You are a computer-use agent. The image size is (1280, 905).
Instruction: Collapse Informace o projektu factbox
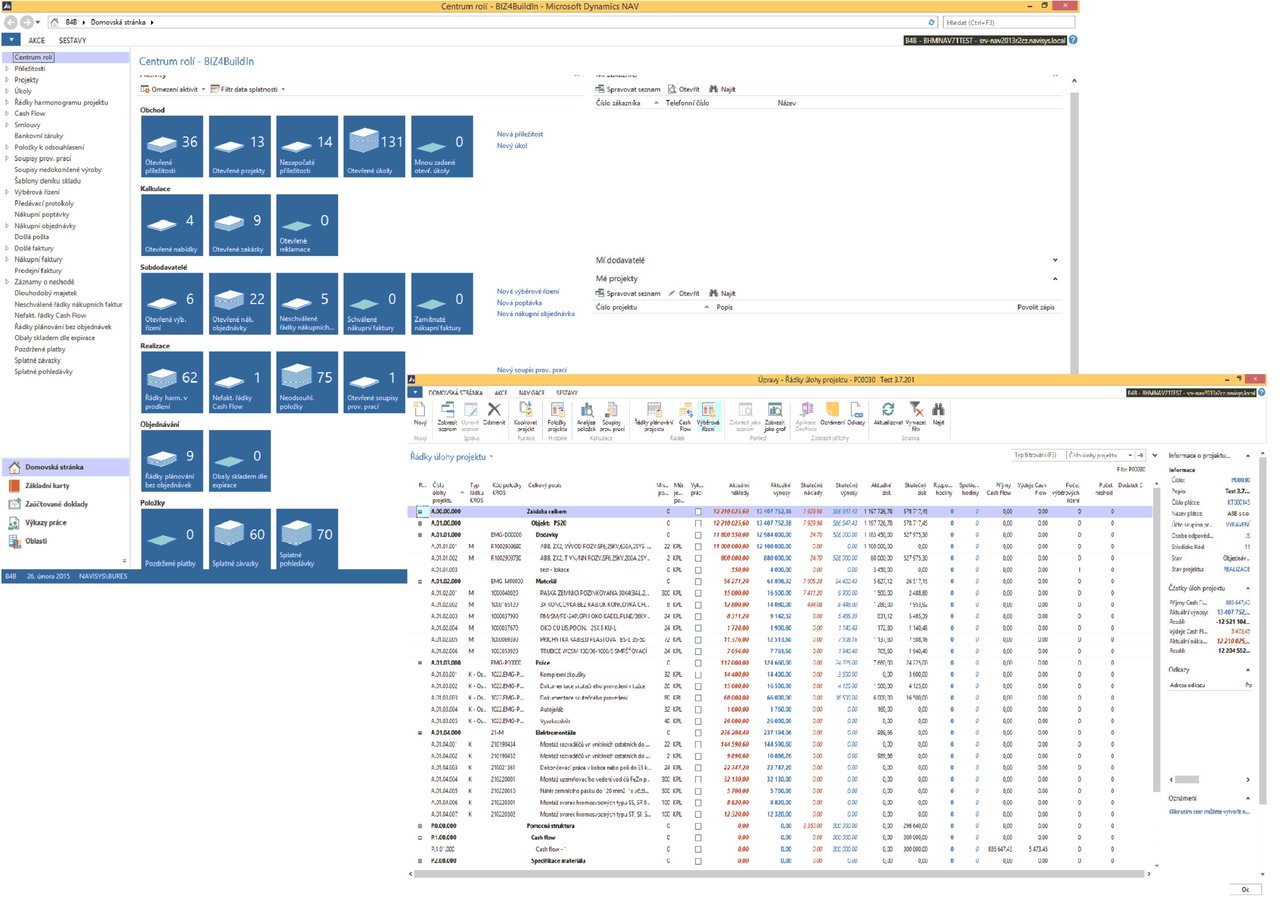tap(1248, 456)
